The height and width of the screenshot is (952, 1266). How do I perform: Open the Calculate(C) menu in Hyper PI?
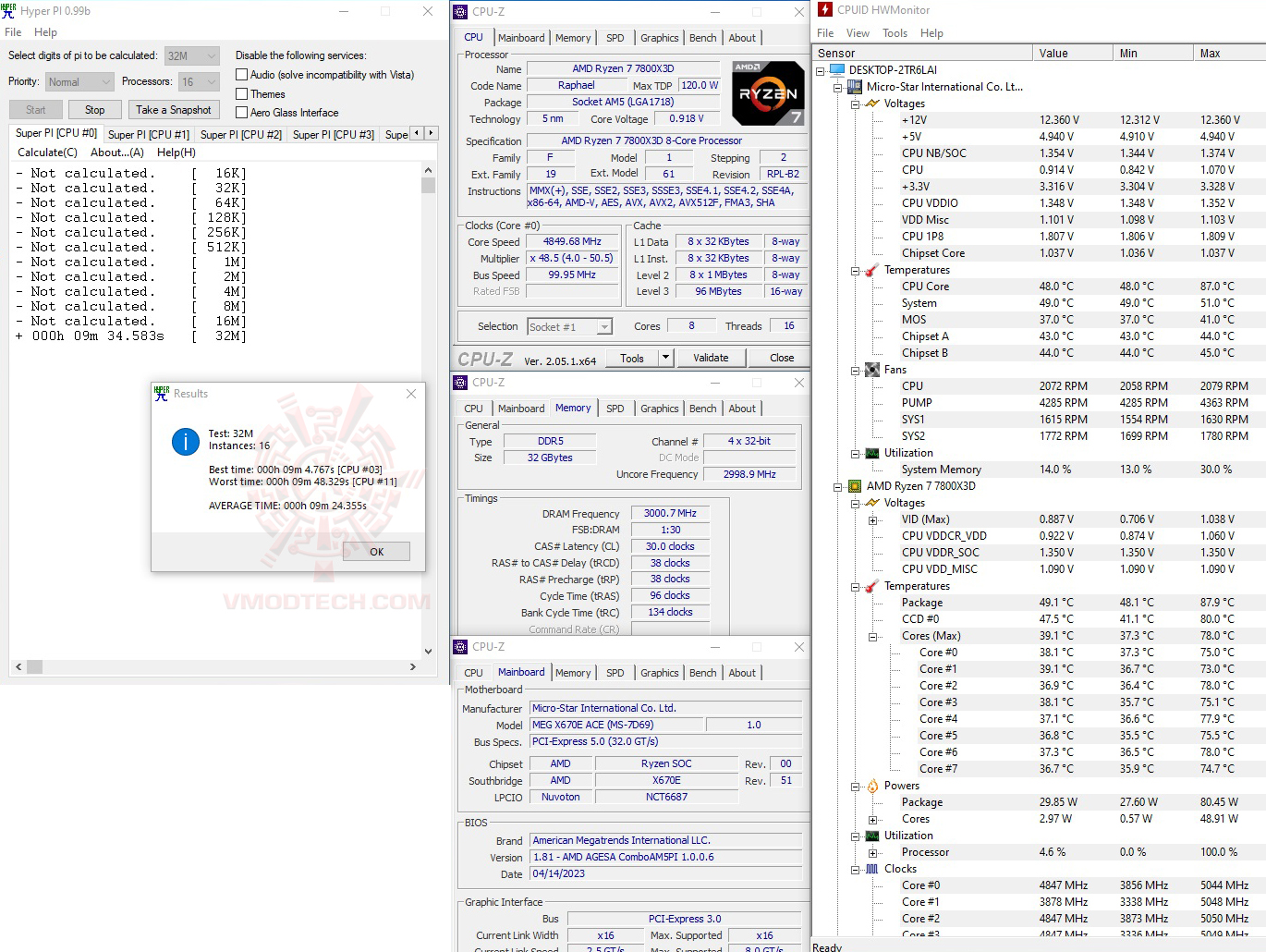(47, 153)
